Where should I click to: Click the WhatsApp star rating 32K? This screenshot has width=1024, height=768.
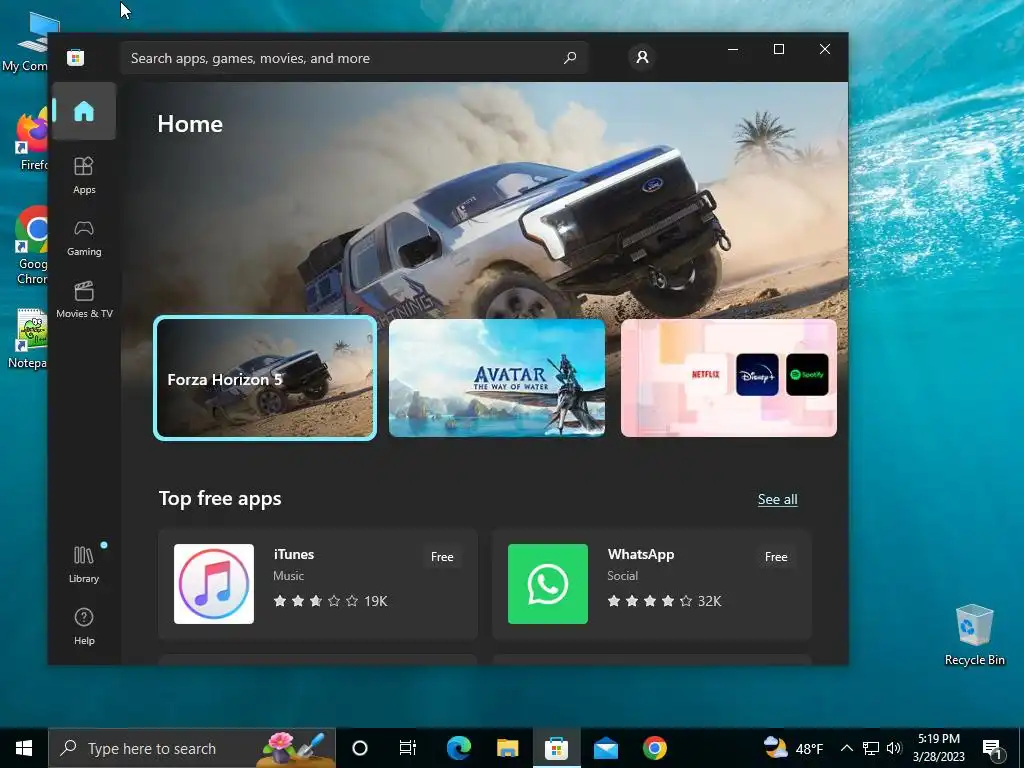click(664, 601)
